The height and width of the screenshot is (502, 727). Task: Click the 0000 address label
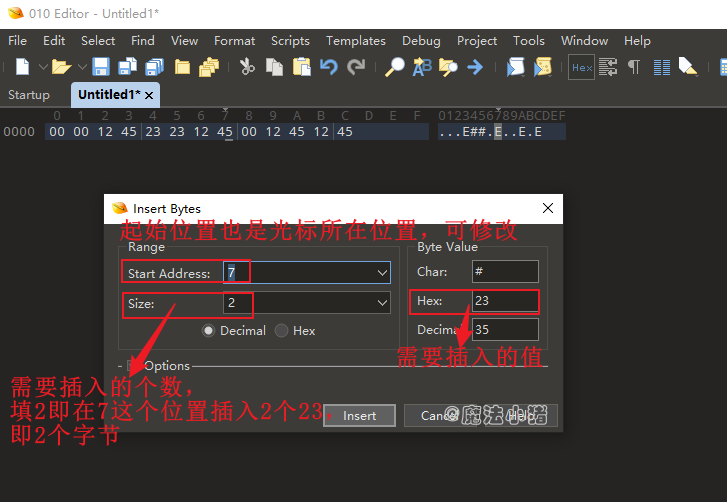19,132
